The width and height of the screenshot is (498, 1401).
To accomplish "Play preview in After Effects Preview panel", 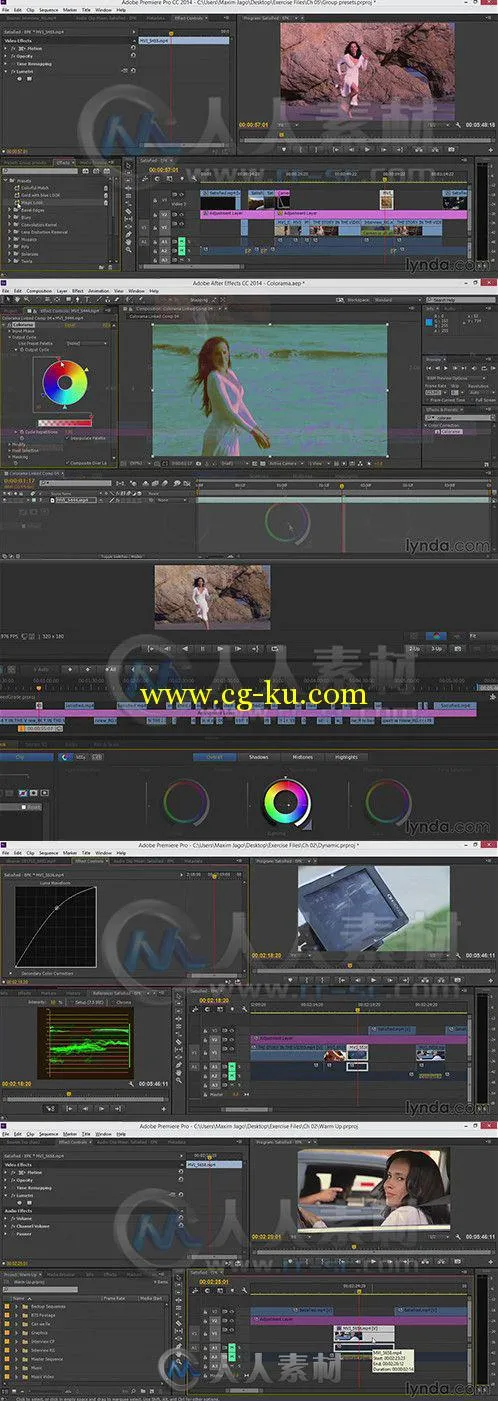I will point(447,366).
